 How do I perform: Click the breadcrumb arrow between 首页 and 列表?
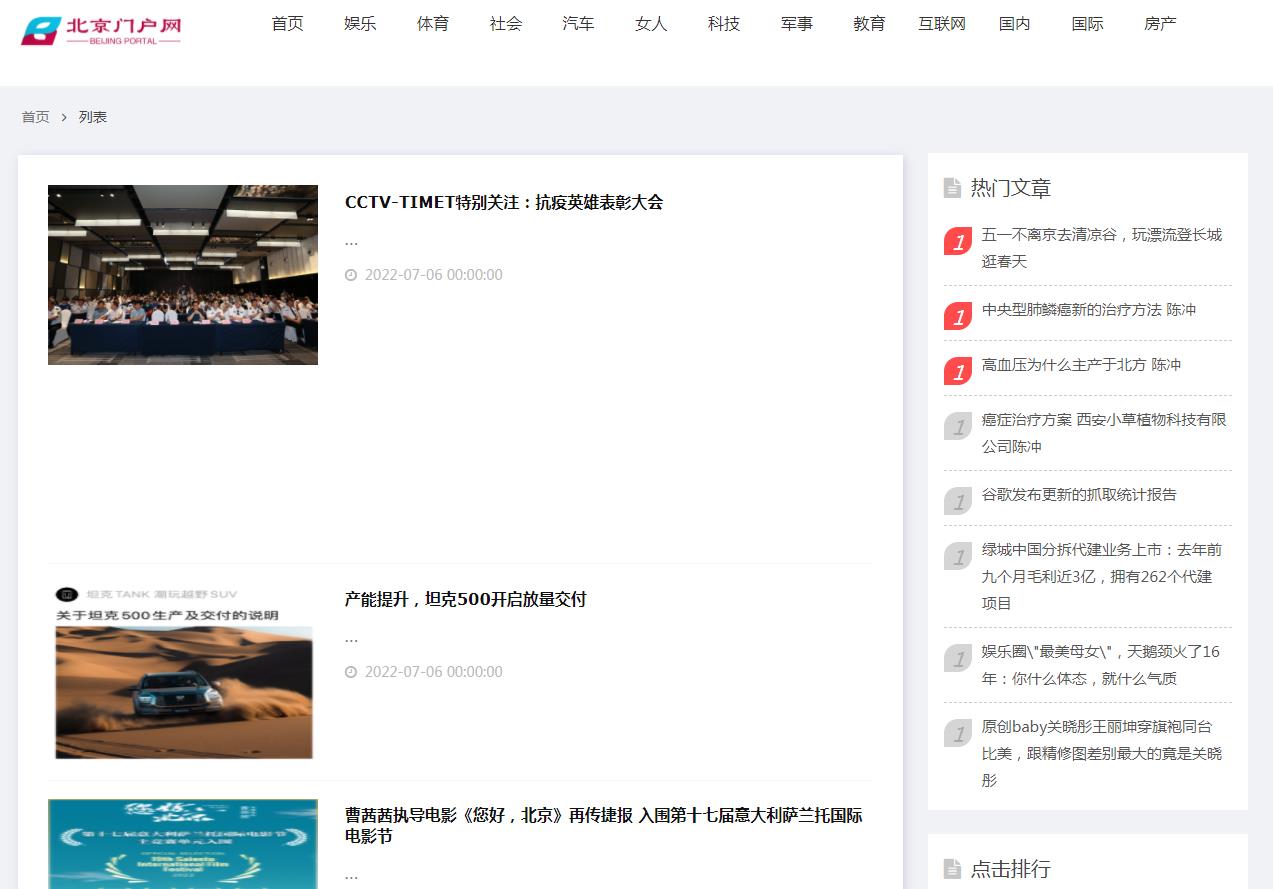pyautogui.click(x=64, y=117)
